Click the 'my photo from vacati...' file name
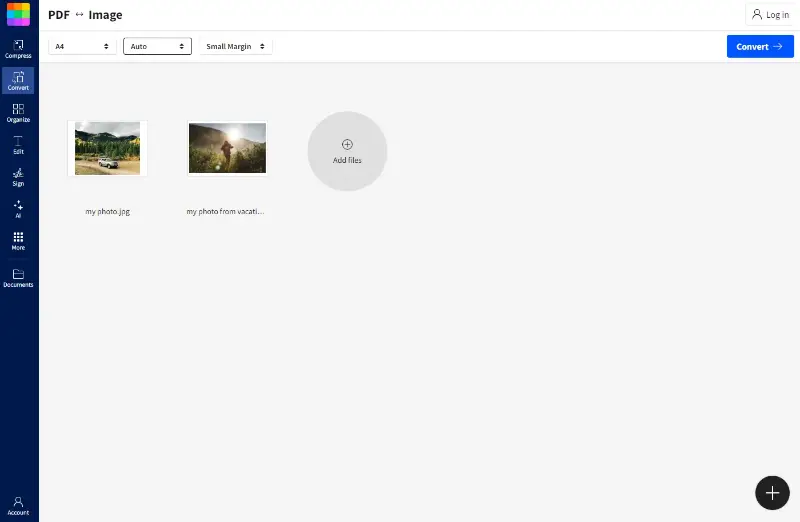 tap(226, 211)
